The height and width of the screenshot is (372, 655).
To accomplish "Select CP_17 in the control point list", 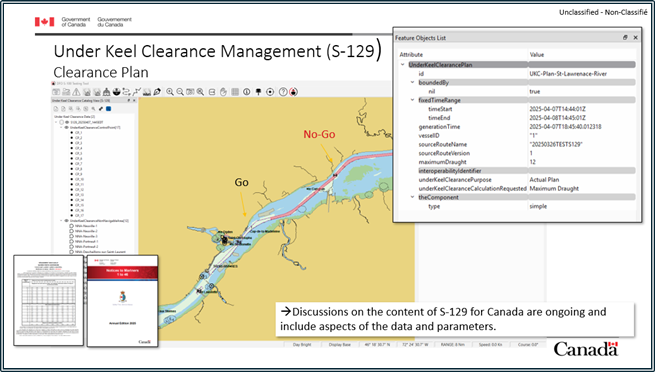I will coord(79,215).
